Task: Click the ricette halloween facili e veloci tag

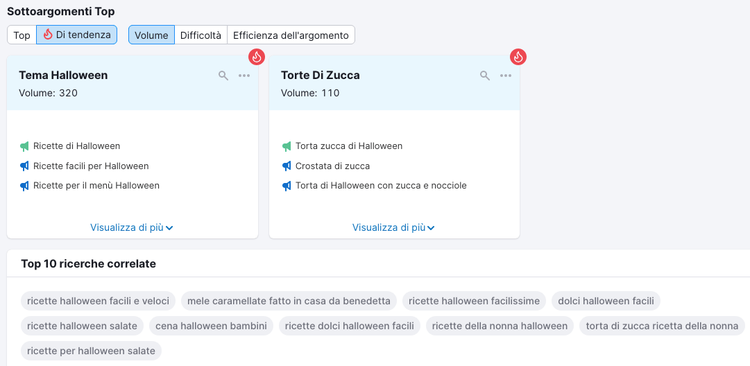Action: pos(98,301)
